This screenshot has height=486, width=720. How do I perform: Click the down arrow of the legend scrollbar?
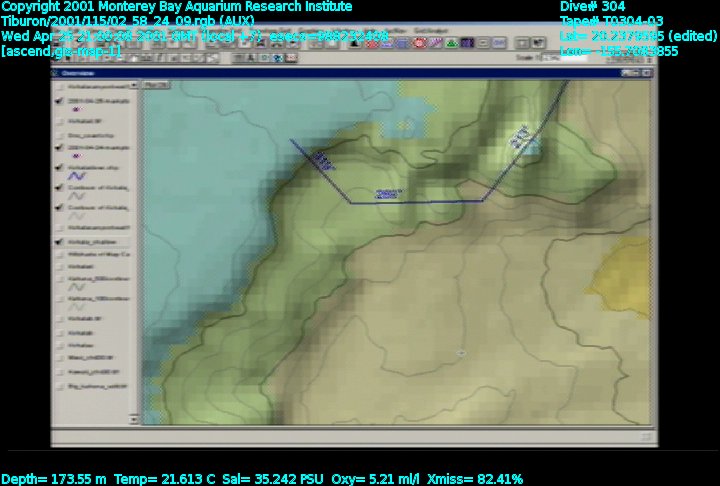[133, 420]
